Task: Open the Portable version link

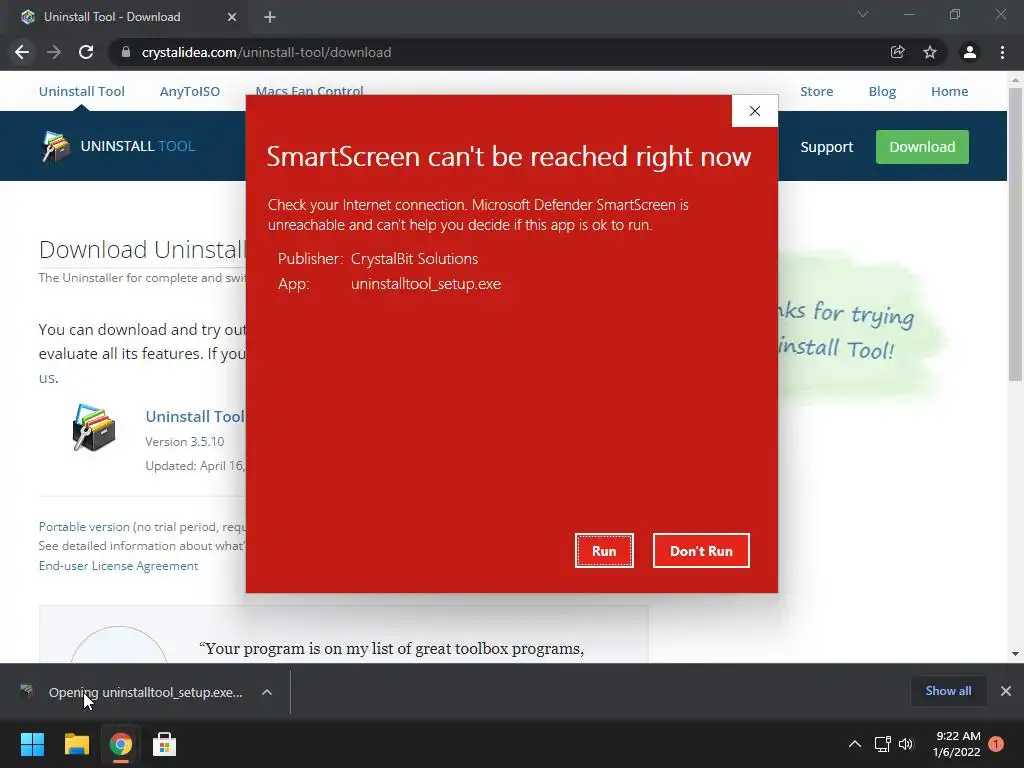Action: 84,526
